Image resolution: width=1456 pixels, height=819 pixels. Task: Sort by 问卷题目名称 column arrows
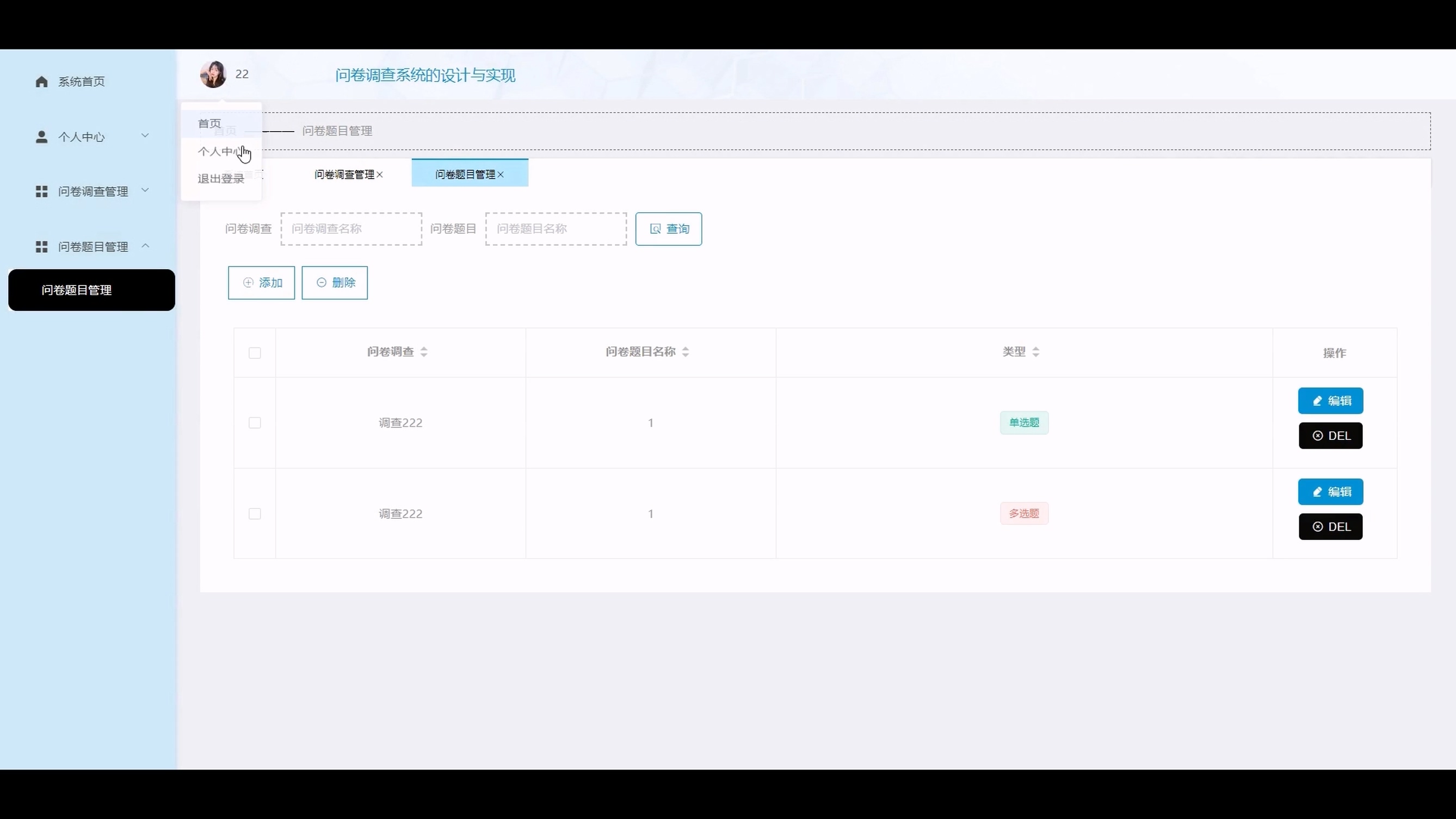click(686, 352)
